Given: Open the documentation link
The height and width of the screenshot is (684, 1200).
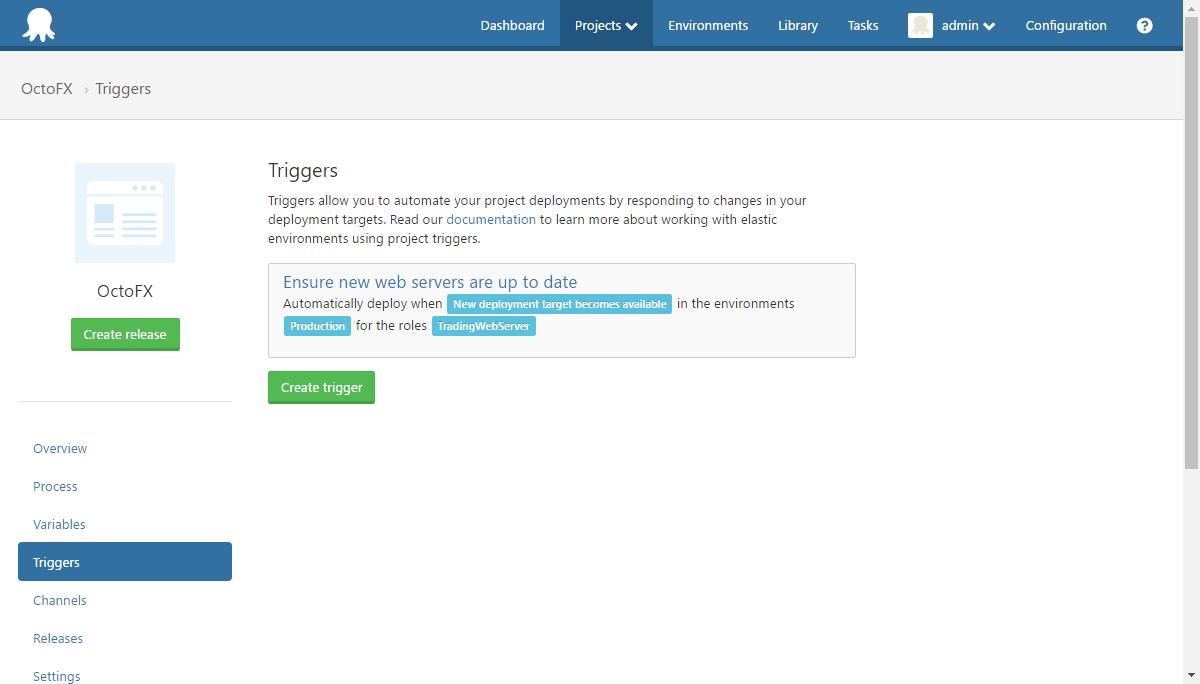Looking at the screenshot, I should pos(491,219).
